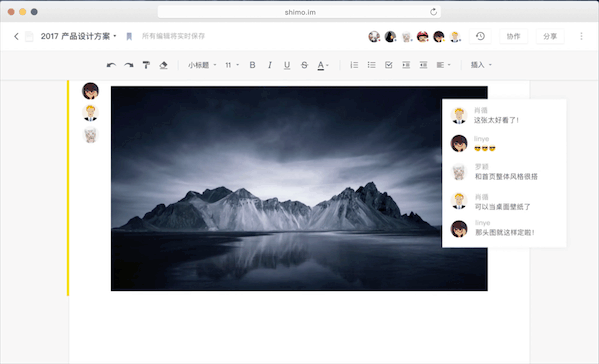Screen dimensions: 599x364
Task: Increase indent of the paragraph
Action: (x=406, y=65)
